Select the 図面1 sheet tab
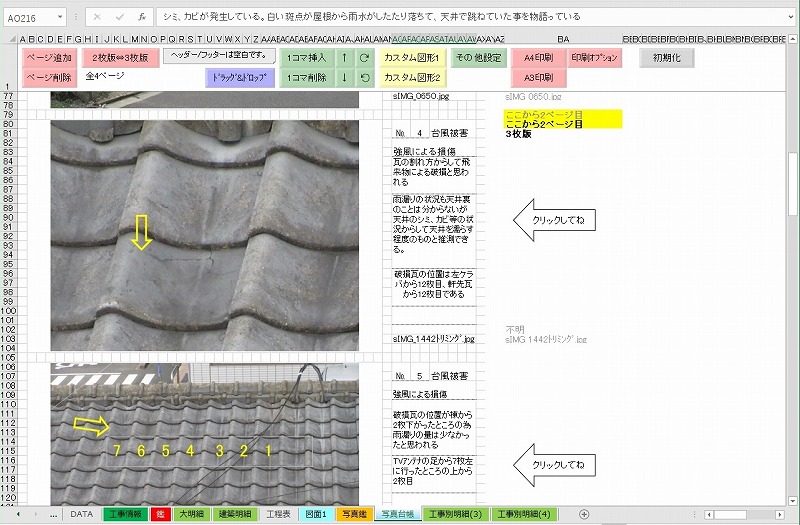The height and width of the screenshot is (525, 800). click(316, 514)
